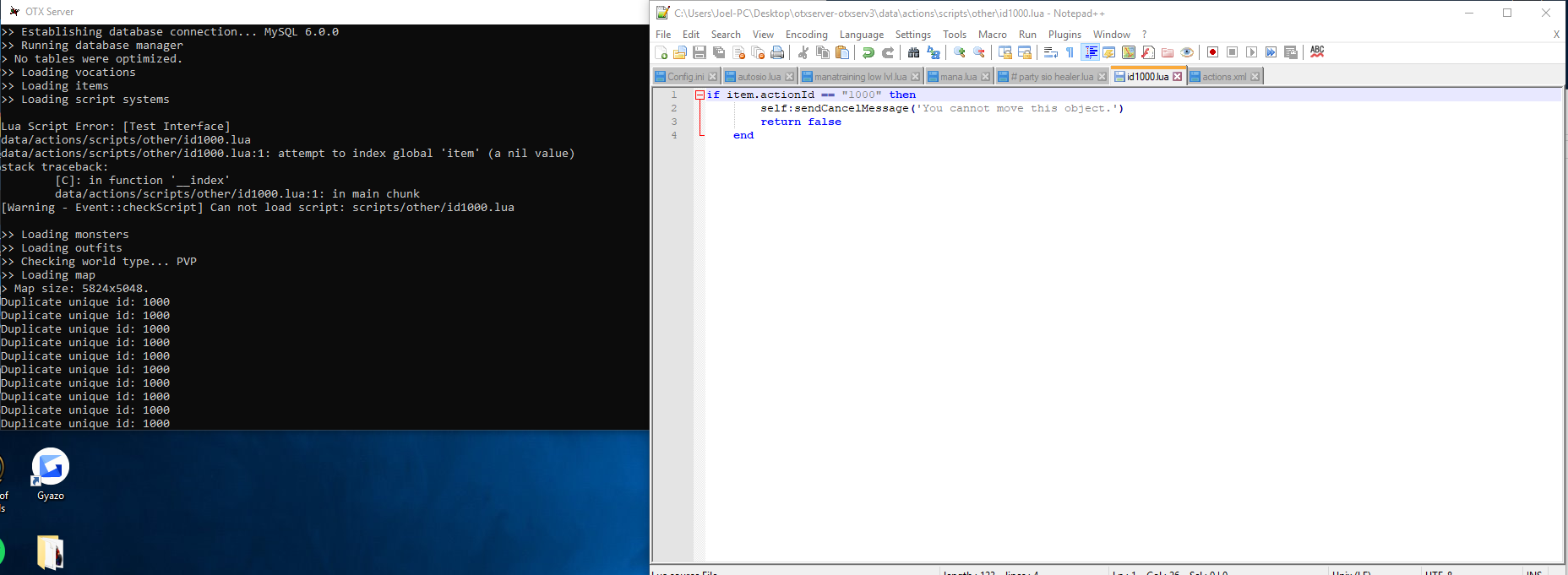The image size is (1568, 575).
Task: Open the Gyazo desktop shortcut
Action: (51, 474)
